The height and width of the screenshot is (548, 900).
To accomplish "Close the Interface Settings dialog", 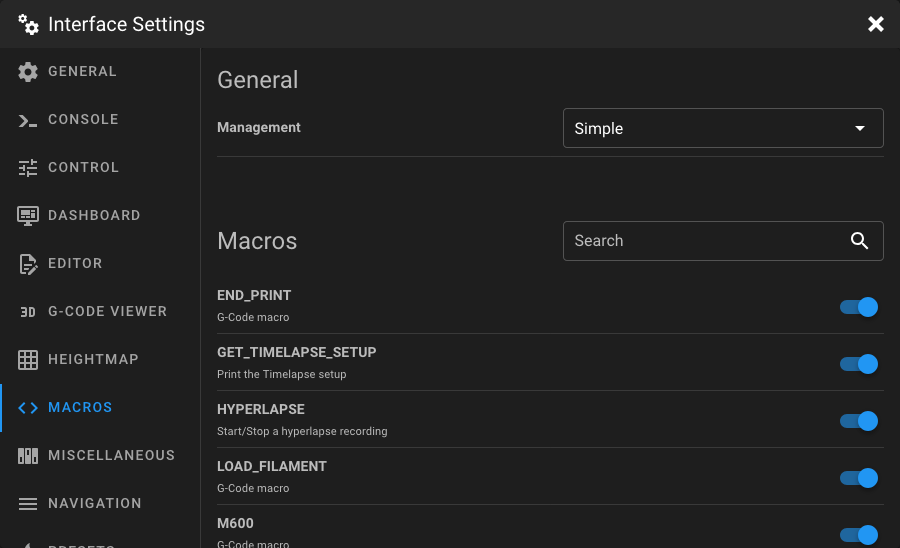I will pos(875,24).
